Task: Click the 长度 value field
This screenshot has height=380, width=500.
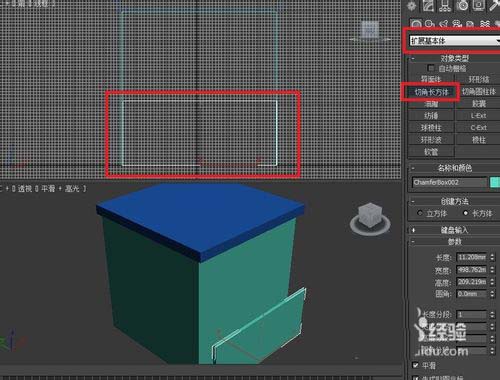Action: (x=471, y=257)
